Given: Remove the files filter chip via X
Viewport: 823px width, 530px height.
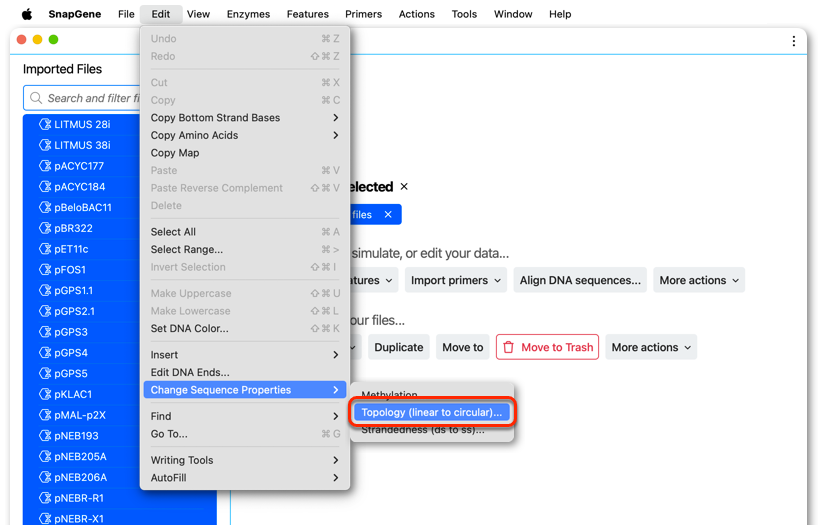Looking at the screenshot, I should tap(388, 214).
